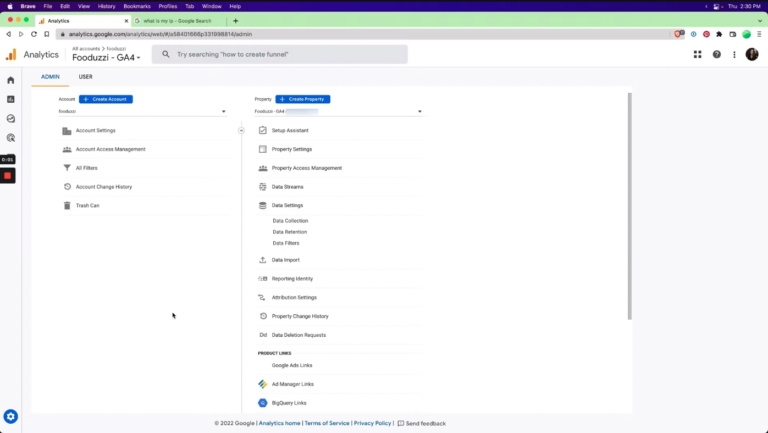Open Data Filters under Data Settings
This screenshot has width=768, height=433.
point(286,243)
